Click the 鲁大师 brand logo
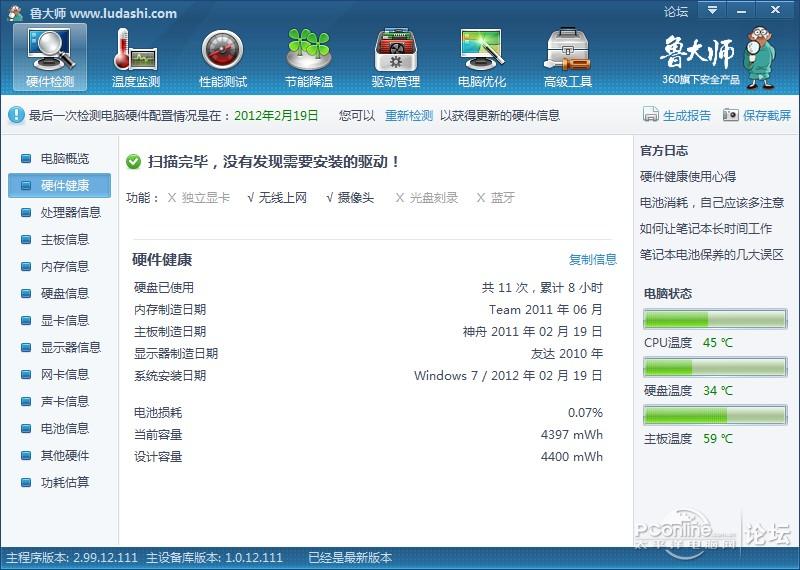The height and width of the screenshot is (570, 800). coord(698,52)
